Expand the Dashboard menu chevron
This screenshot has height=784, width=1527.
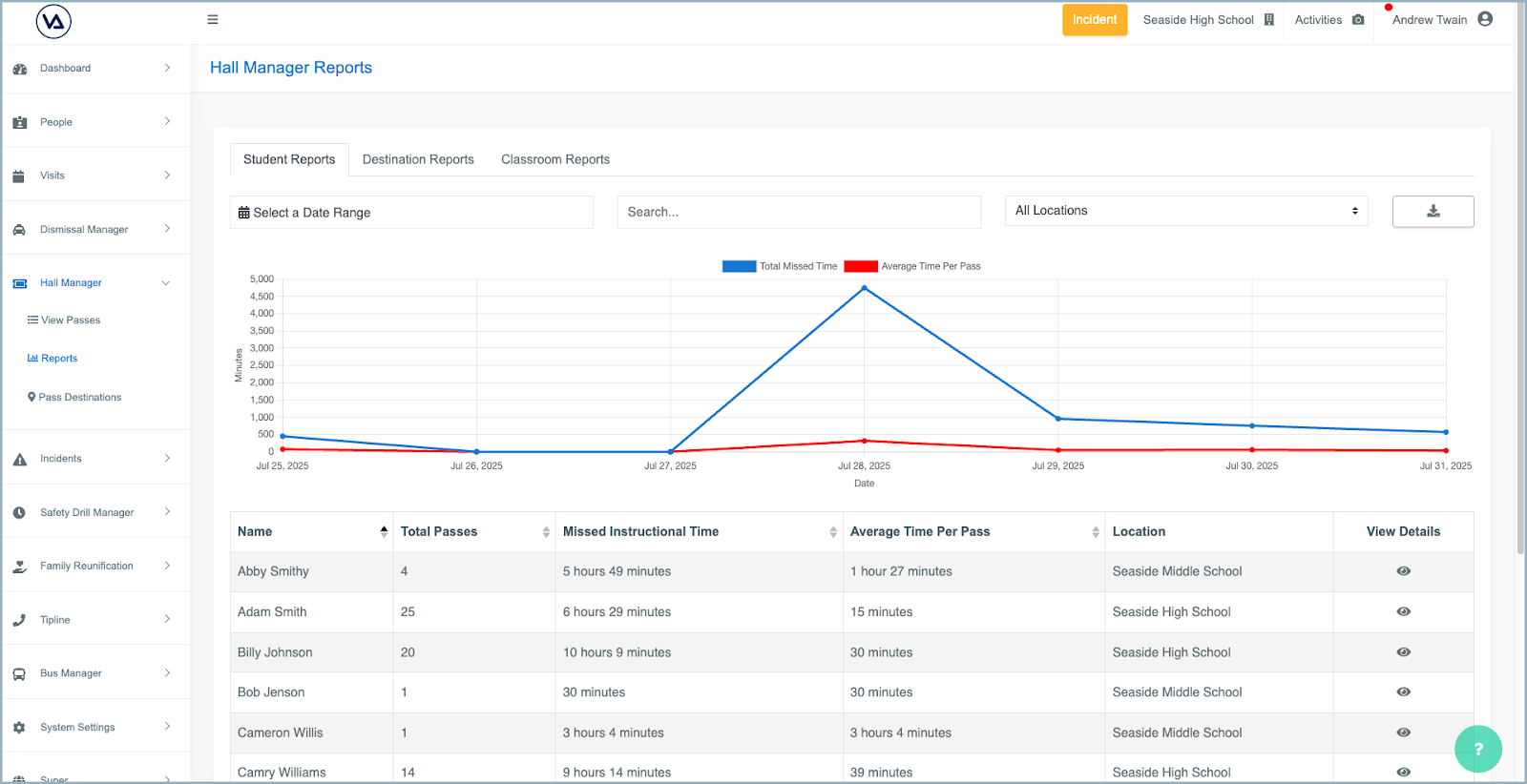[167, 68]
